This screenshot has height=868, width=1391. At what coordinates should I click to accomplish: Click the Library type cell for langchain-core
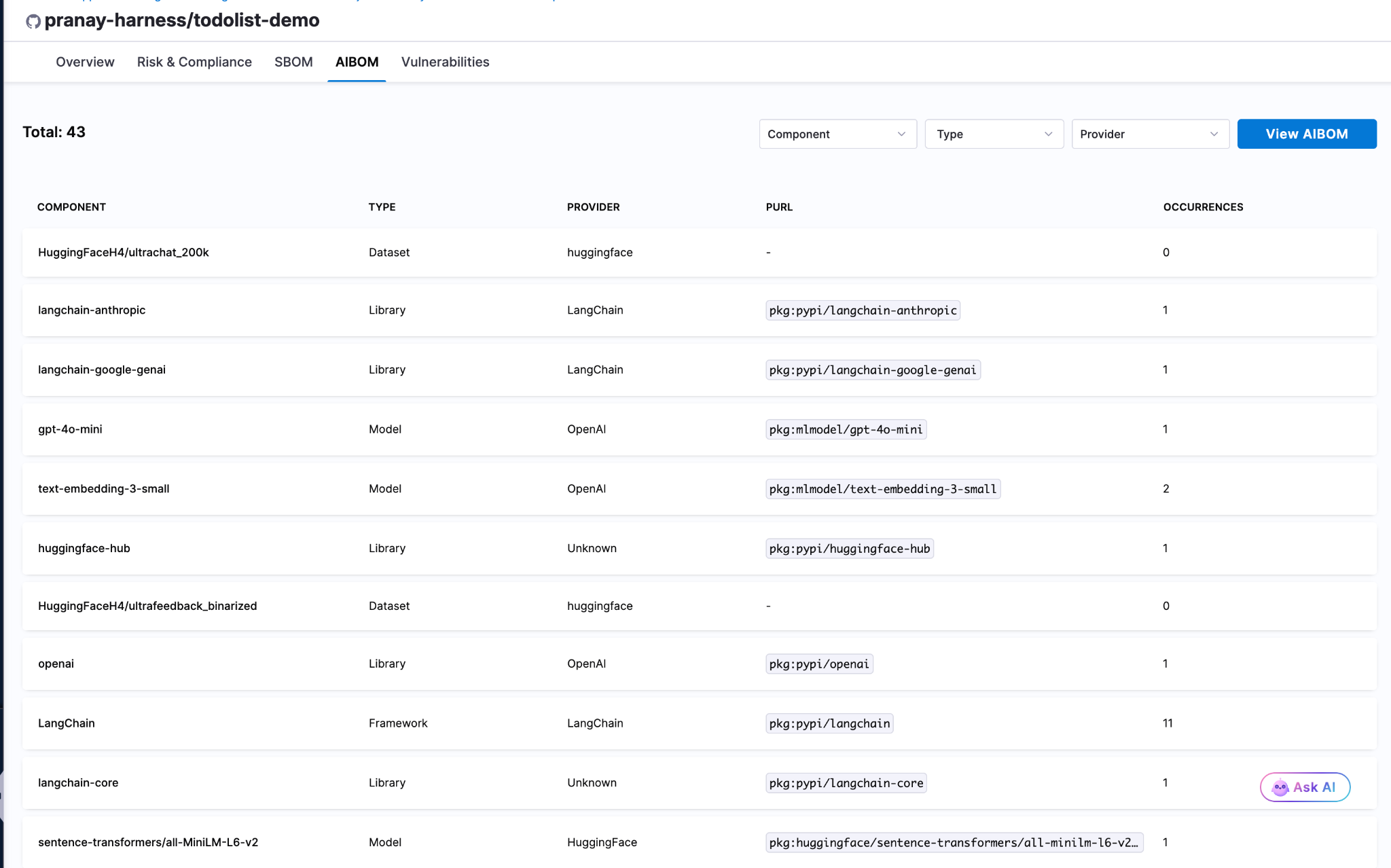click(x=387, y=783)
